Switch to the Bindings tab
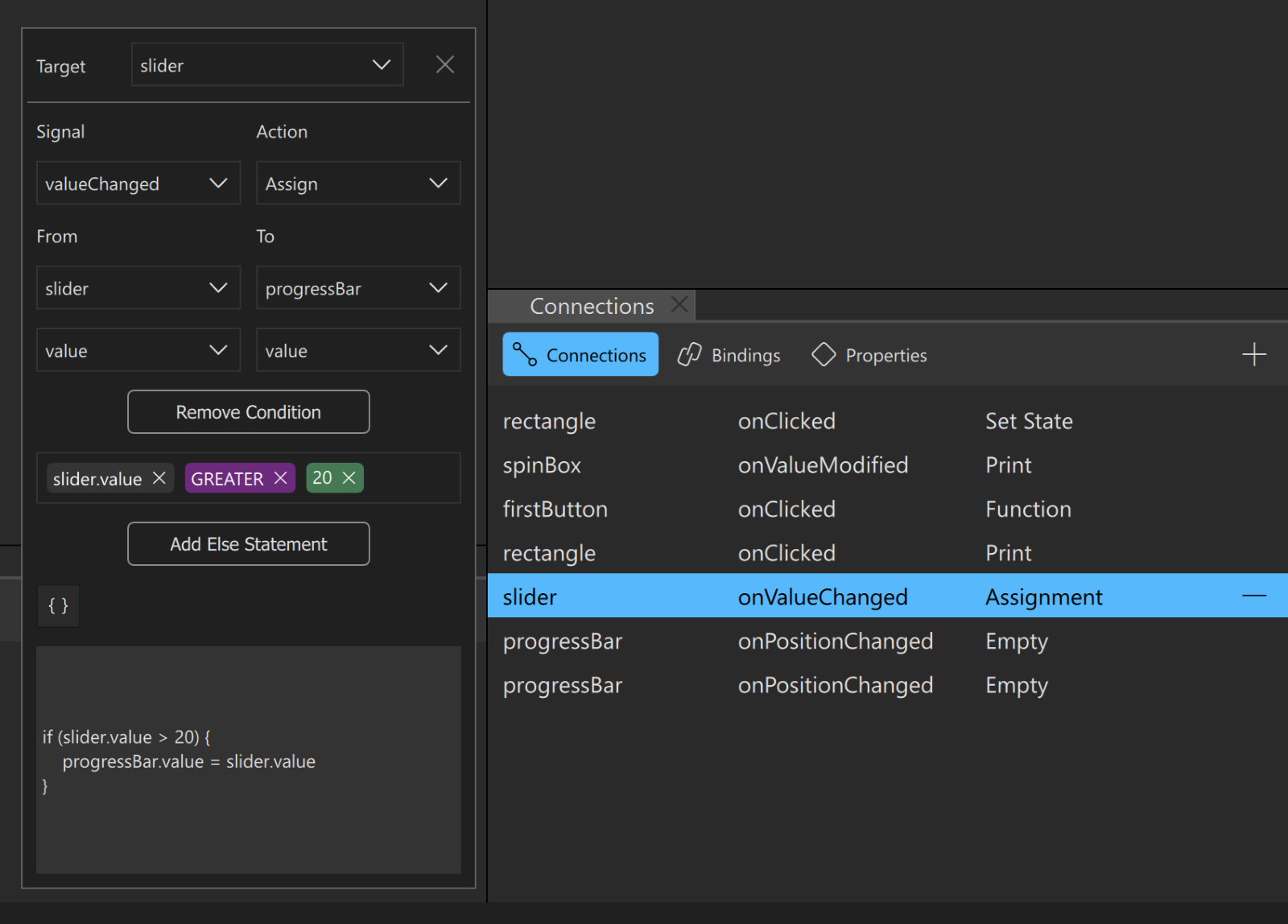The image size is (1288, 924). (729, 355)
